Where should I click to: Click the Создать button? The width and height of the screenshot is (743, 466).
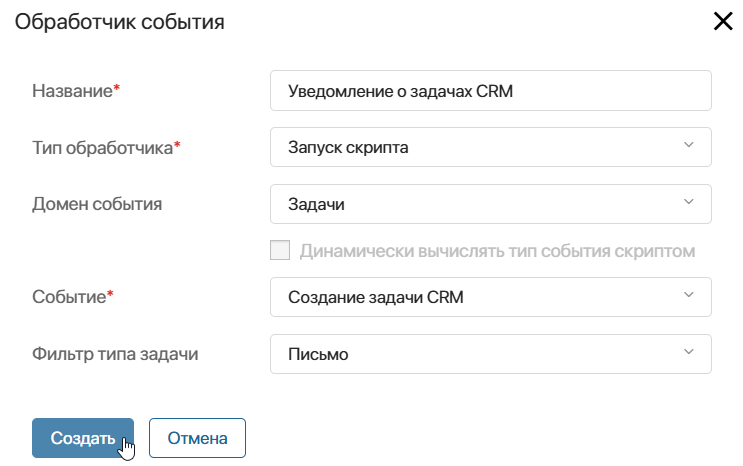83,438
